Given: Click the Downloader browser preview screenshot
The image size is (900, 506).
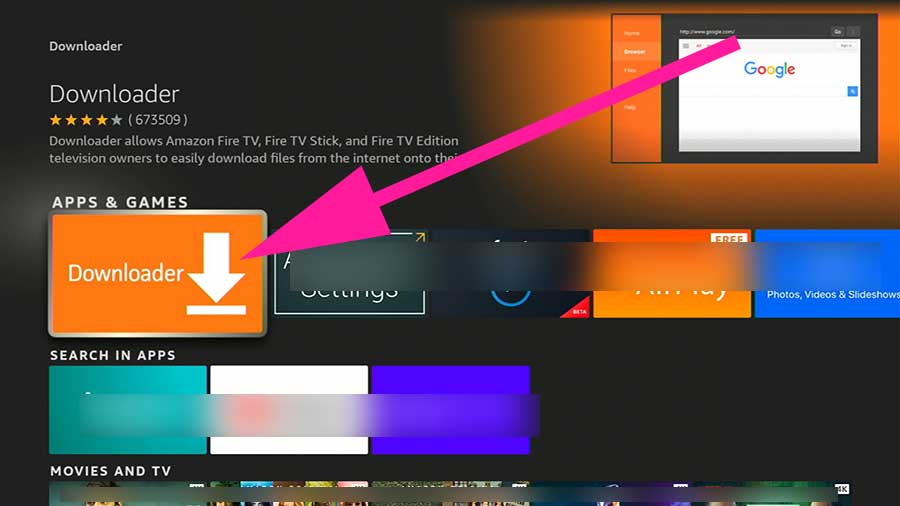Looking at the screenshot, I should click(x=744, y=88).
